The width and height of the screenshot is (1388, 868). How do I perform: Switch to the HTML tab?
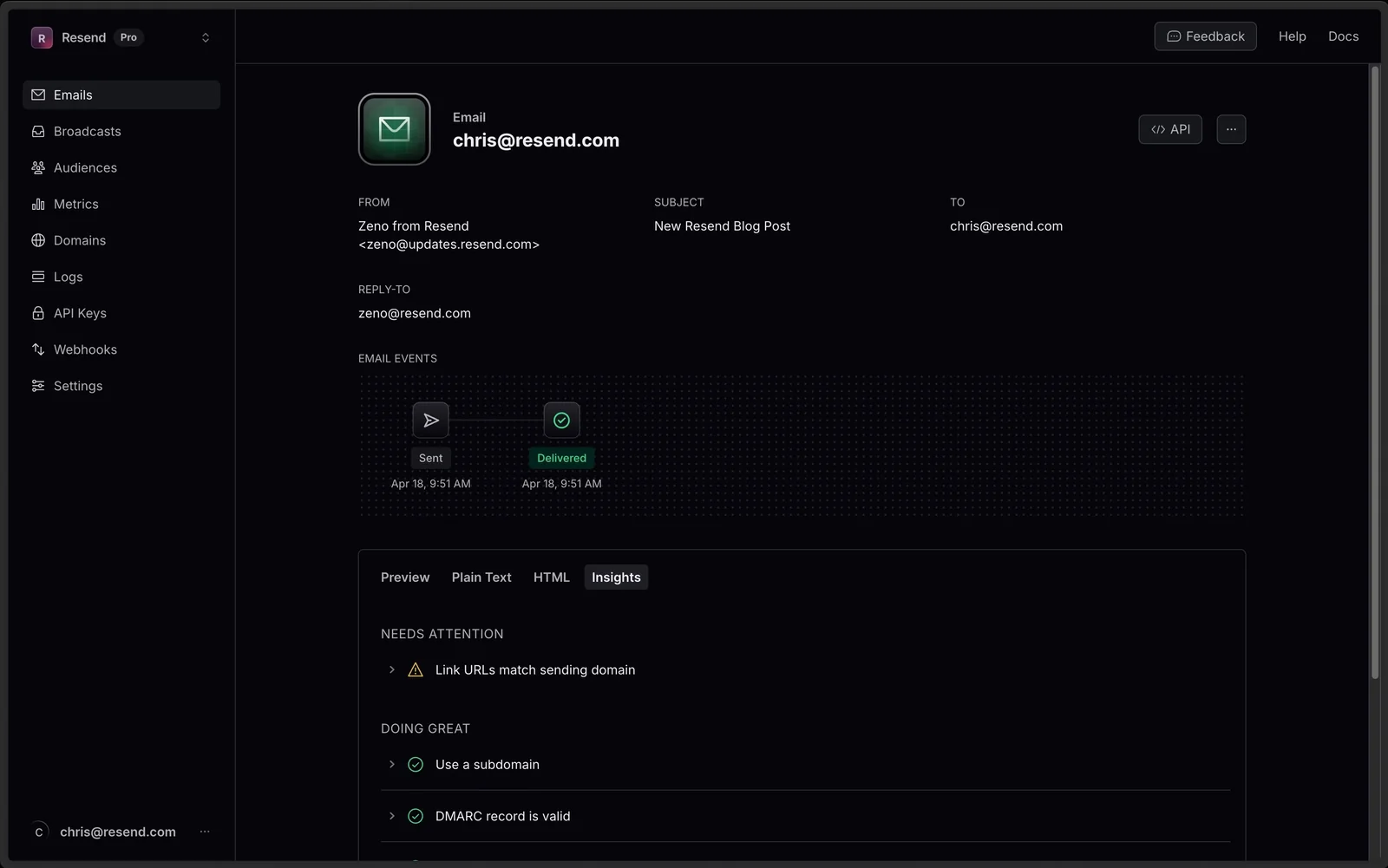click(x=551, y=577)
